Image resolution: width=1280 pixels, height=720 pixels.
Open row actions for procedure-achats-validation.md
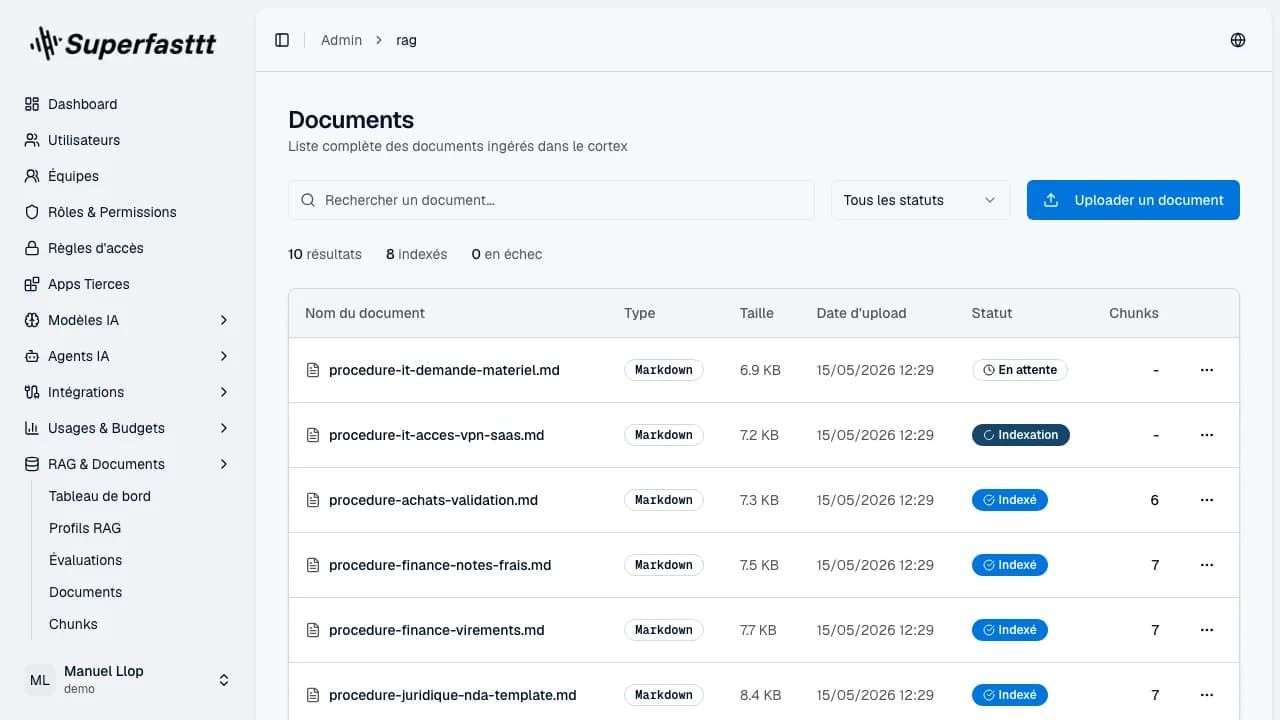coord(1207,500)
